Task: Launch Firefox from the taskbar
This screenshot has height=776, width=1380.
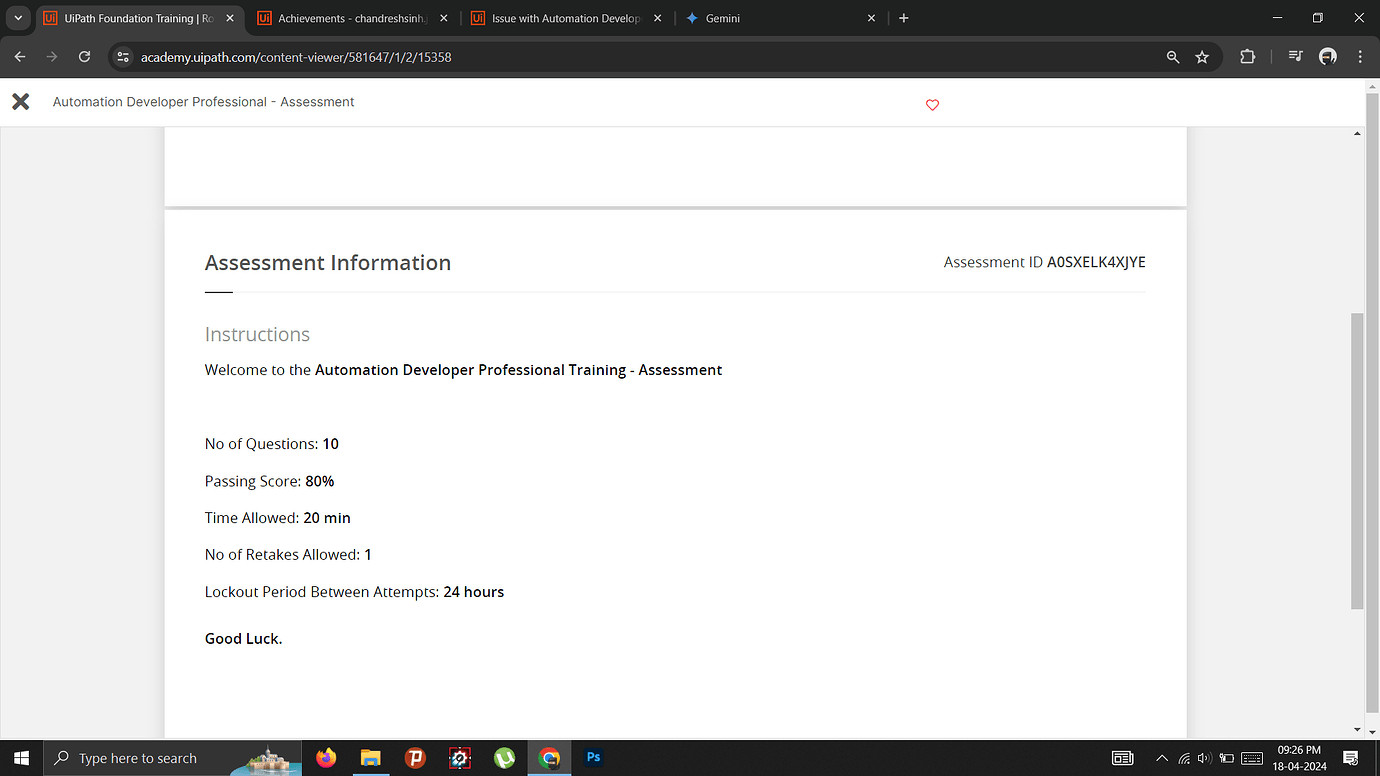Action: click(326, 758)
